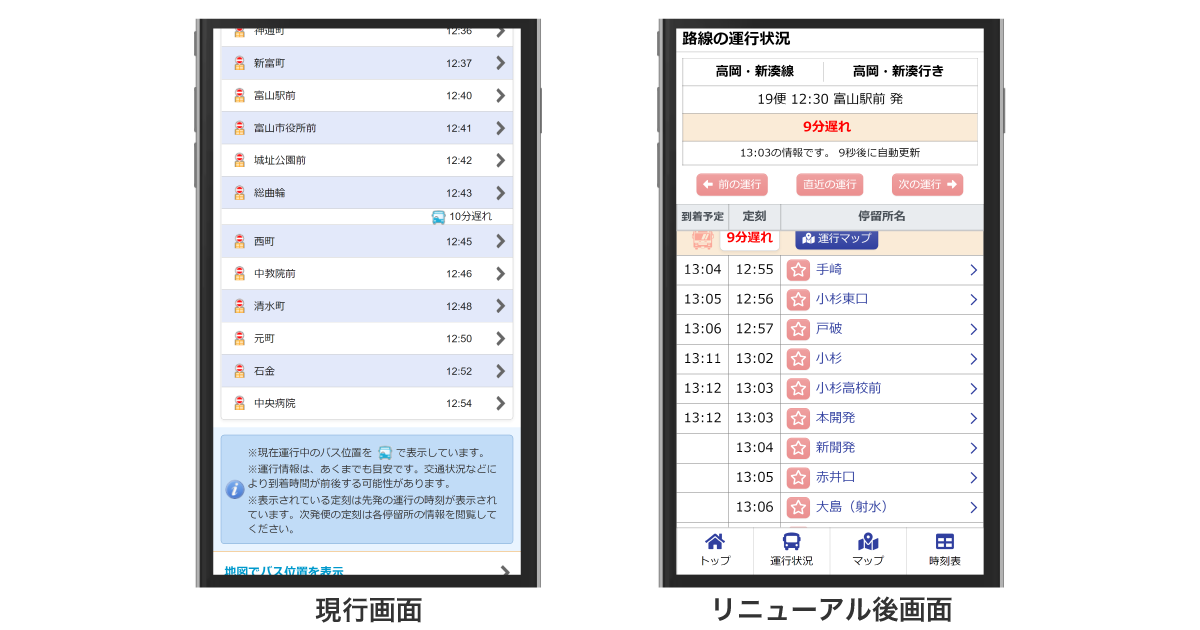Expand the 小杉東口 row chevron

[973, 299]
